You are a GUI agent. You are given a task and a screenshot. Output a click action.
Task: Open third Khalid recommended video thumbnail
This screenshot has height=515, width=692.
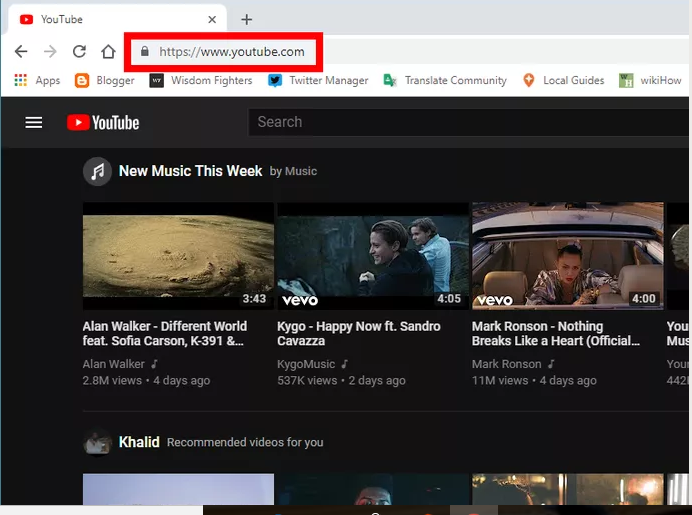(x=568, y=489)
